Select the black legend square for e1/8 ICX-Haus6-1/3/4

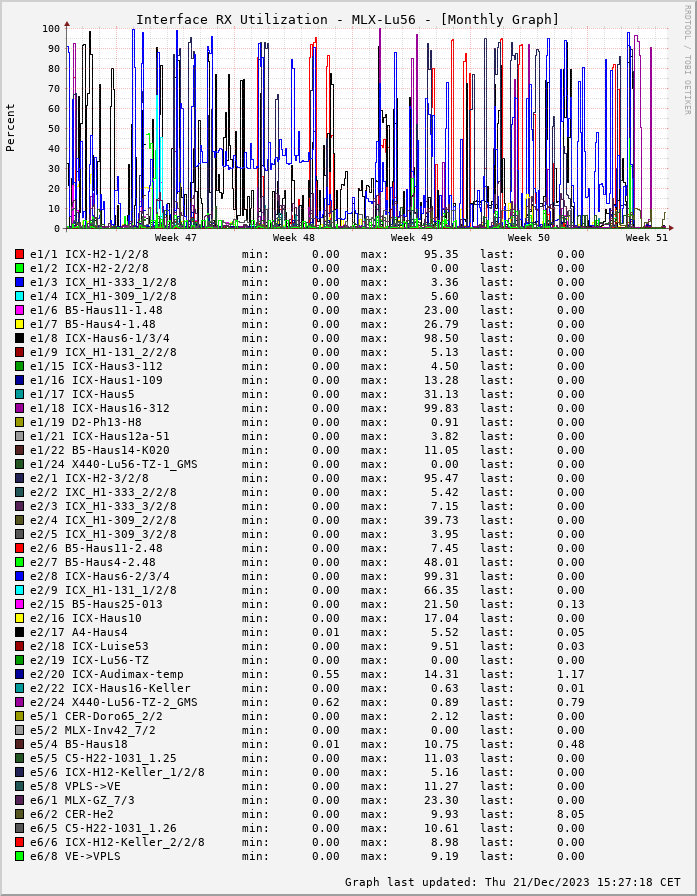(19, 338)
